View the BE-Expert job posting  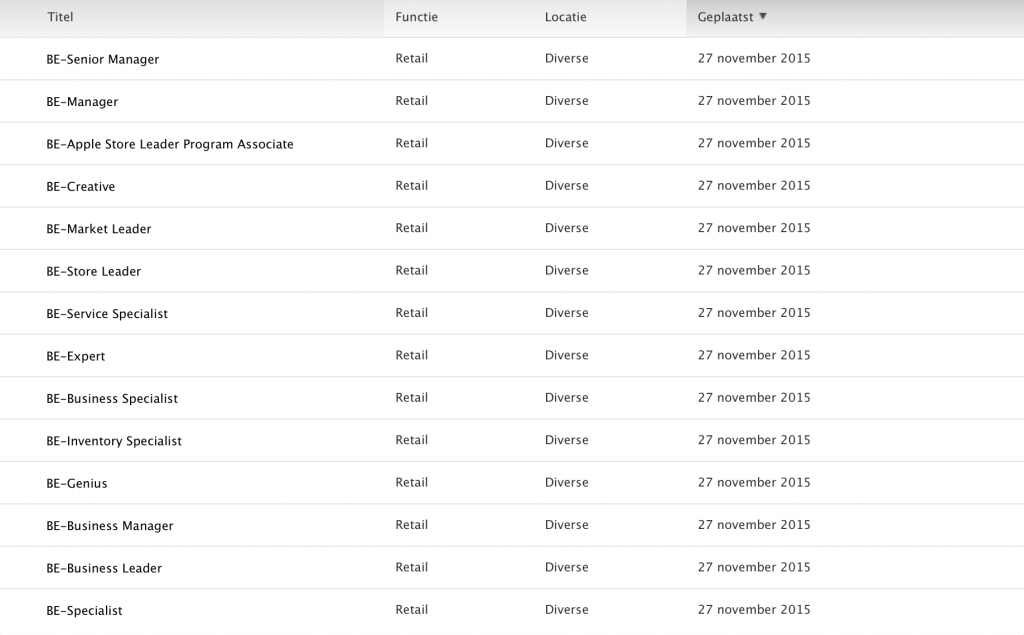(75, 356)
